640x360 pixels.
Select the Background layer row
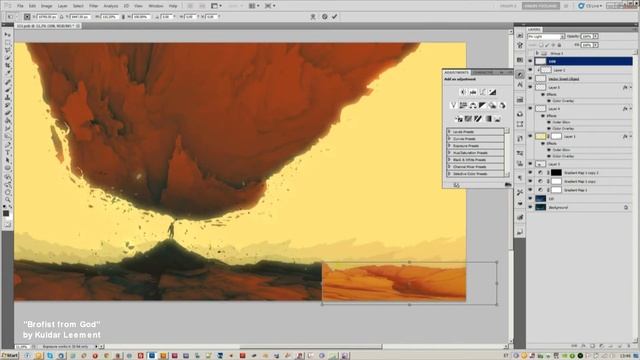point(580,207)
